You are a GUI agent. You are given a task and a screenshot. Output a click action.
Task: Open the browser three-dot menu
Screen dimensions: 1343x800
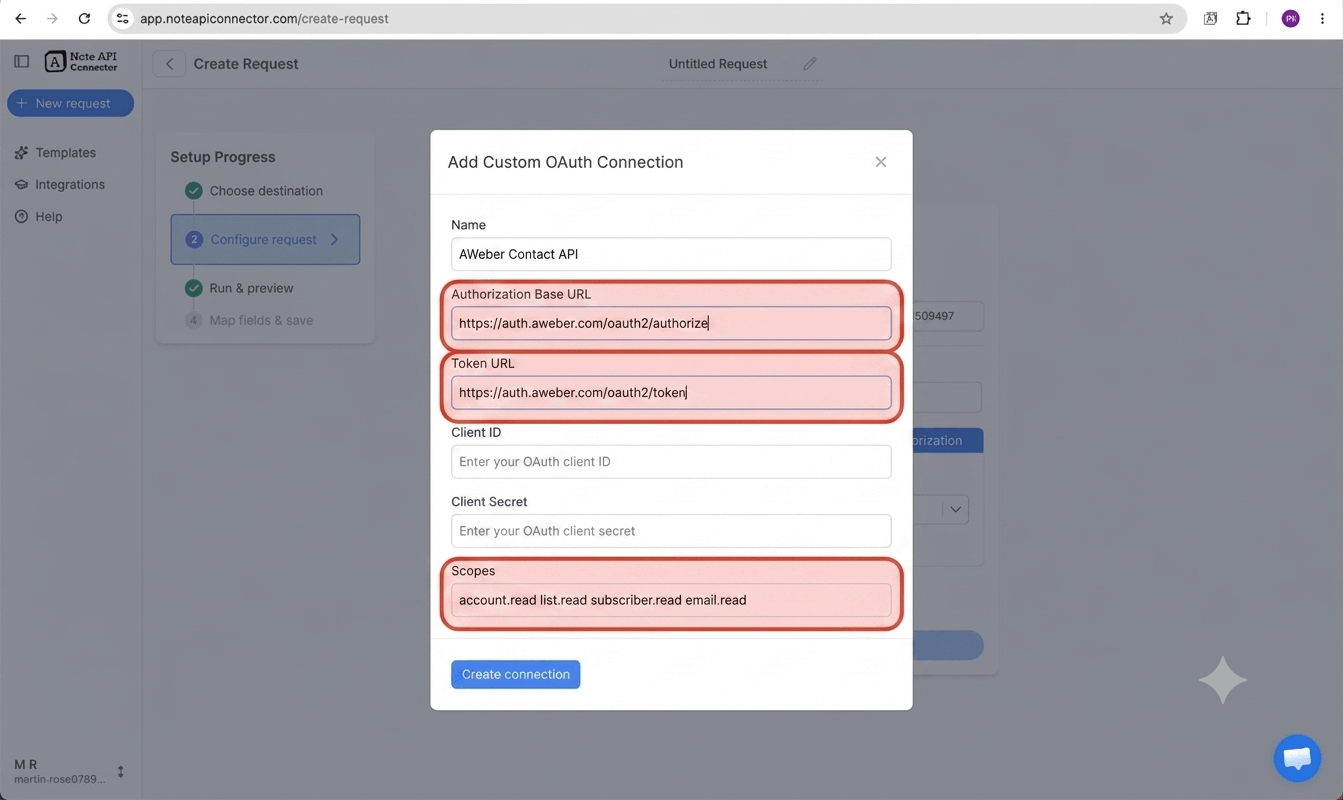tap(1322, 18)
